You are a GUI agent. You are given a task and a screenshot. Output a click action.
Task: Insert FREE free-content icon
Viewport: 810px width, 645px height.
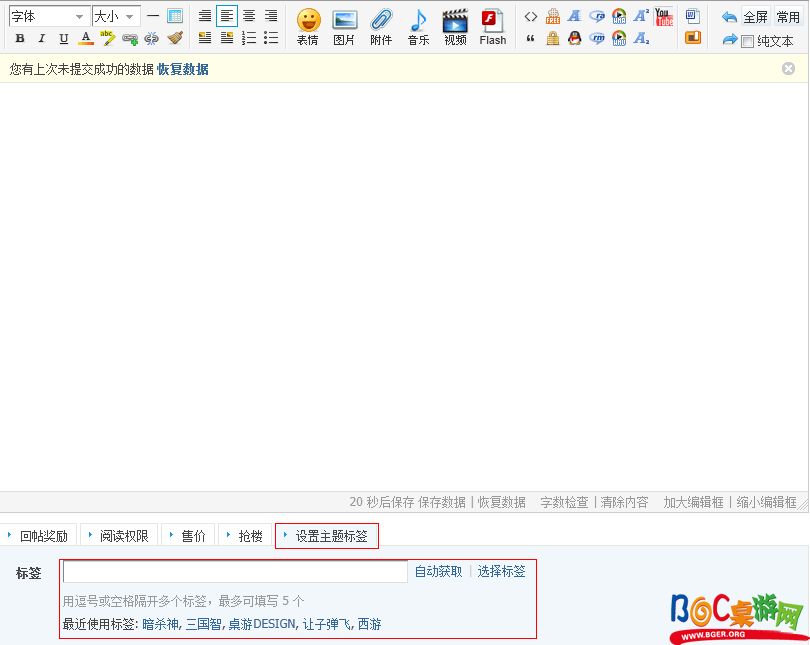pos(553,17)
